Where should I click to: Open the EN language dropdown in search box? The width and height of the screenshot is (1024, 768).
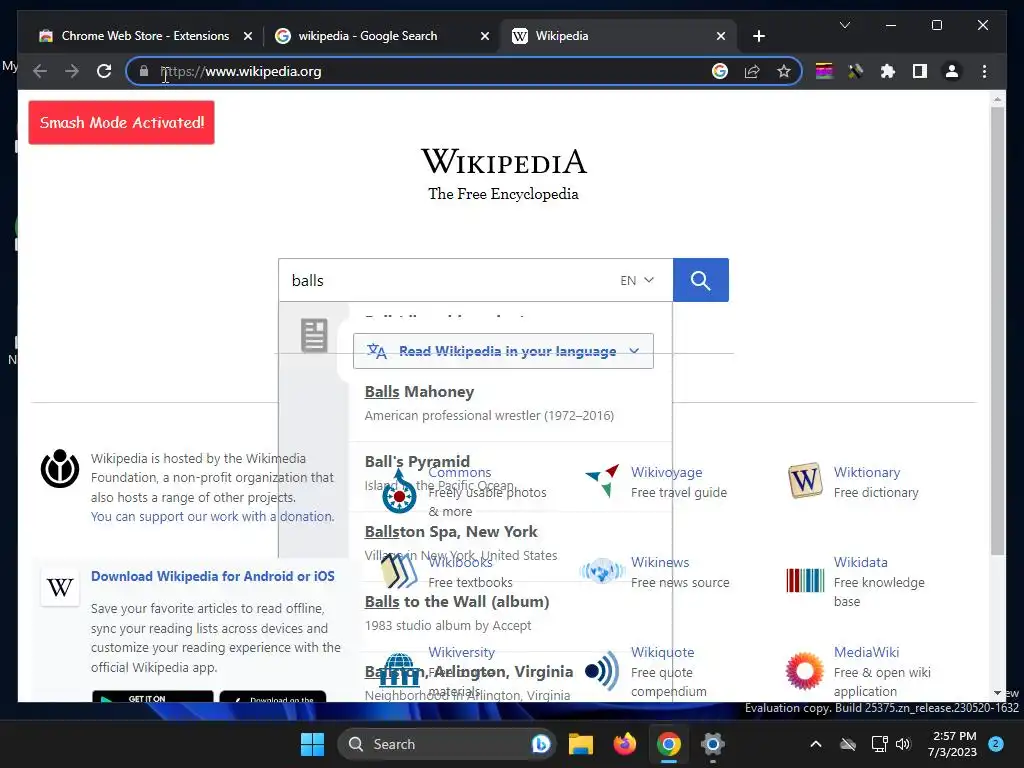tap(637, 280)
